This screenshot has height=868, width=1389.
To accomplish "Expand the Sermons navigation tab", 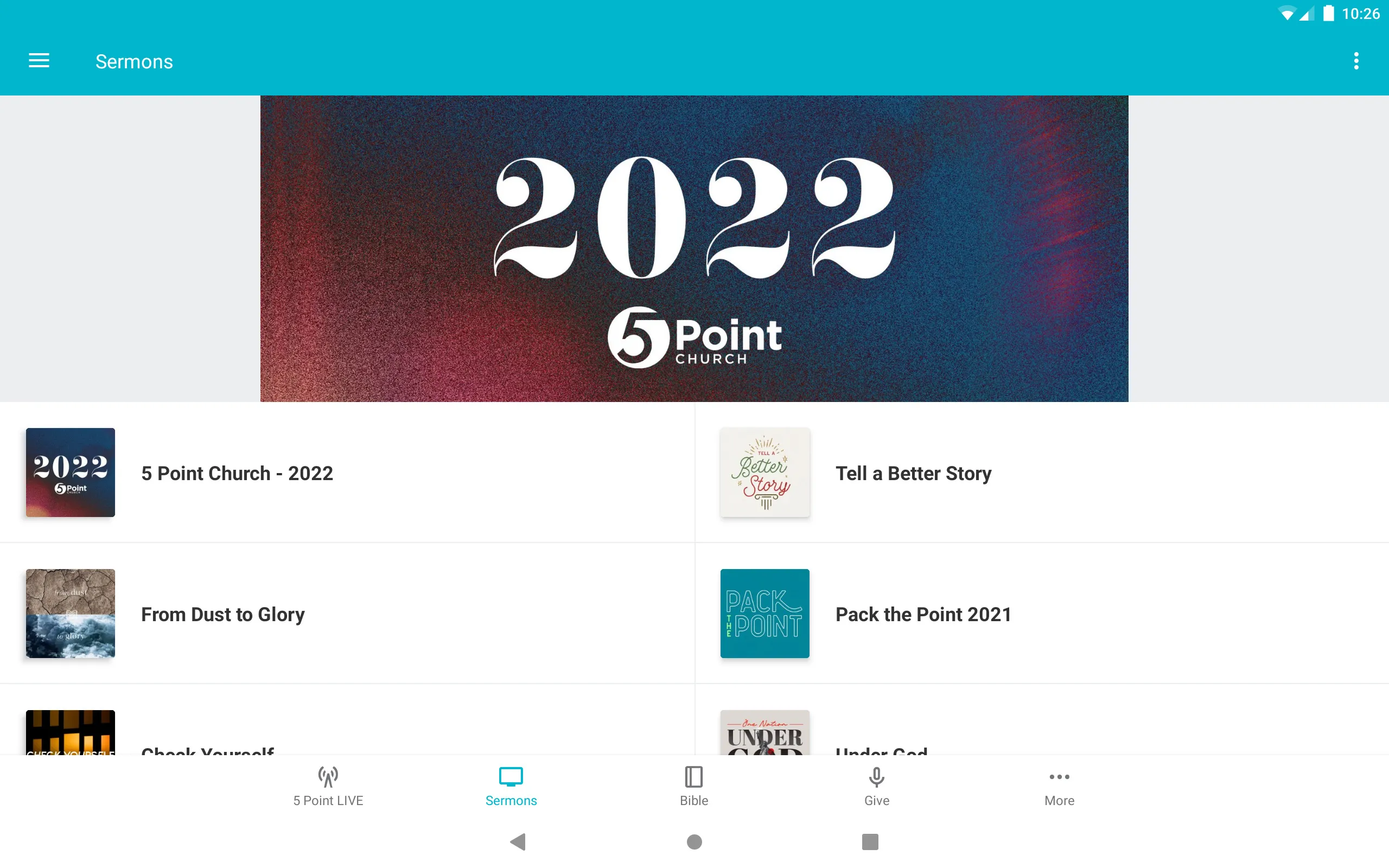I will pyautogui.click(x=510, y=786).
